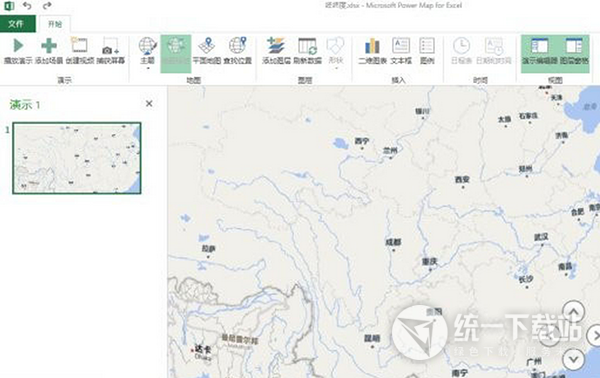The height and width of the screenshot is (378, 600).
Task: Tilt map up with the up arrow
Action: (x=574, y=311)
